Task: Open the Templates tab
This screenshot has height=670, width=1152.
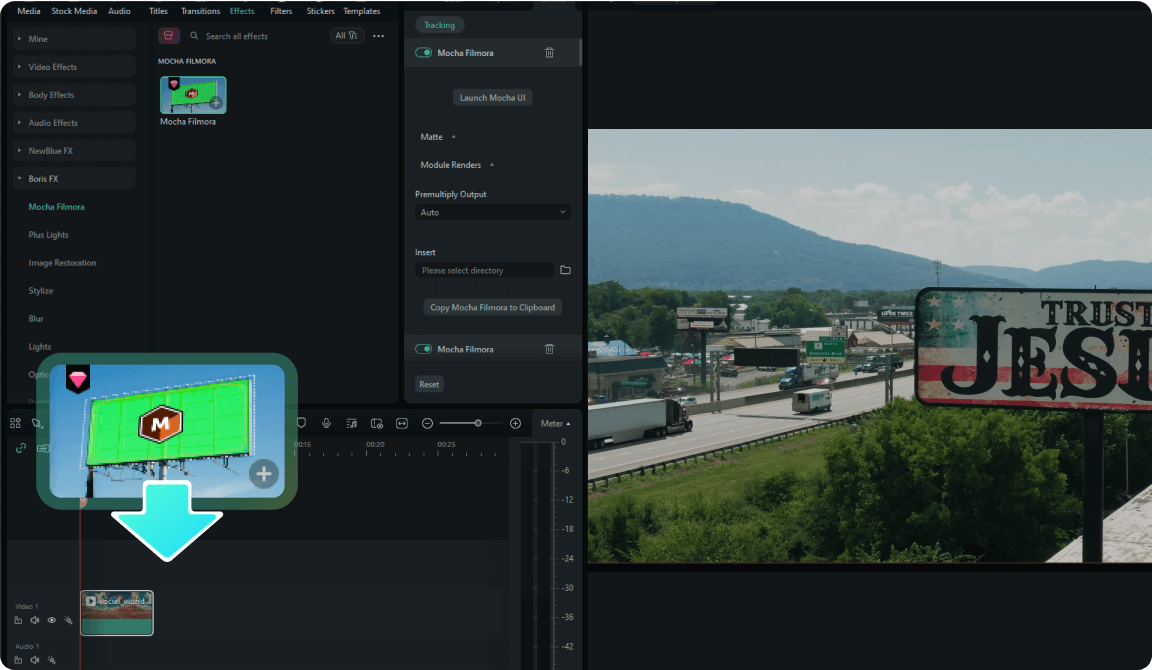Action: (361, 11)
